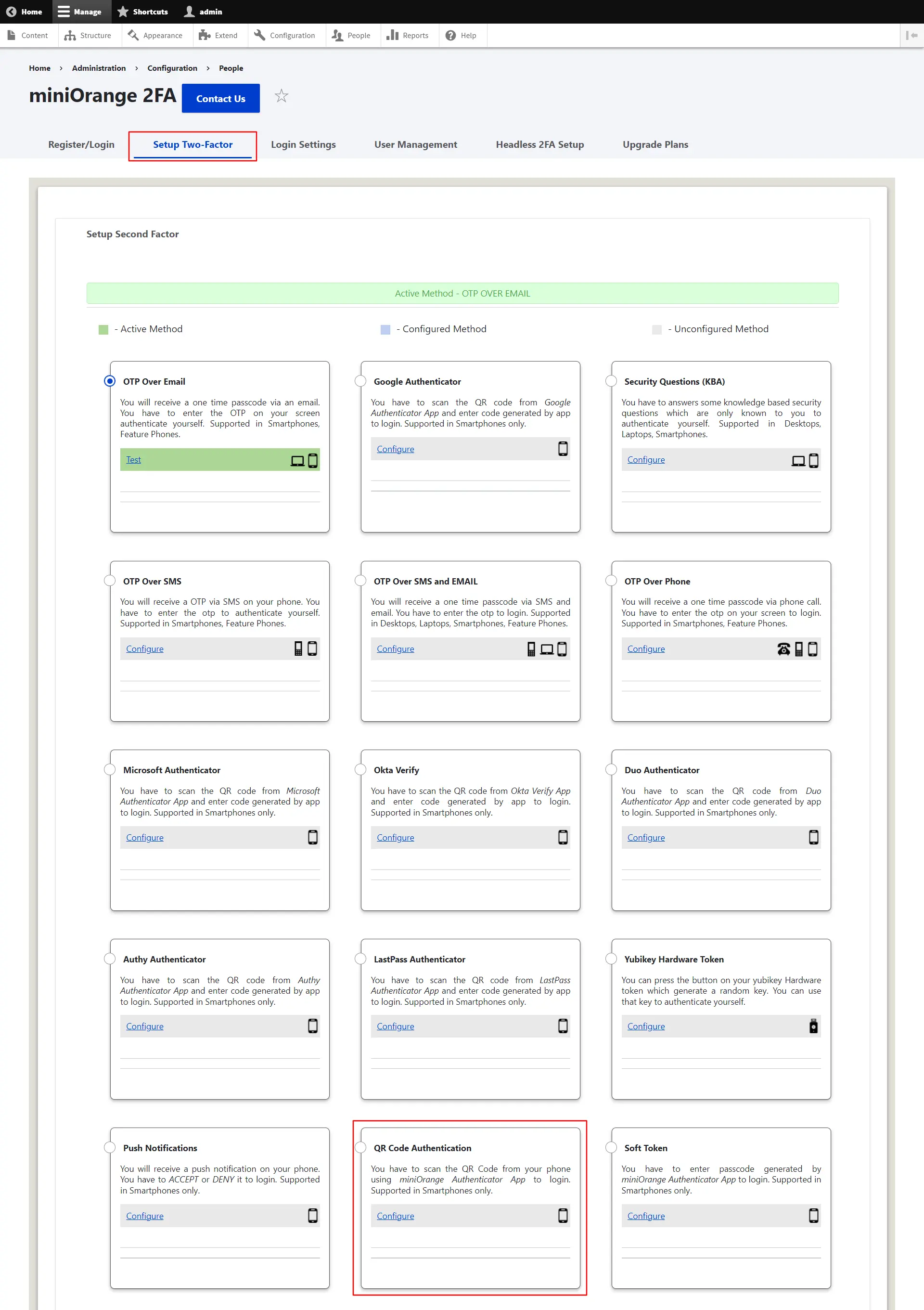Select the Yubikey Hardware Token radio button
Image resolution: width=924 pixels, height=1310 pixels.
pos(611,959)
